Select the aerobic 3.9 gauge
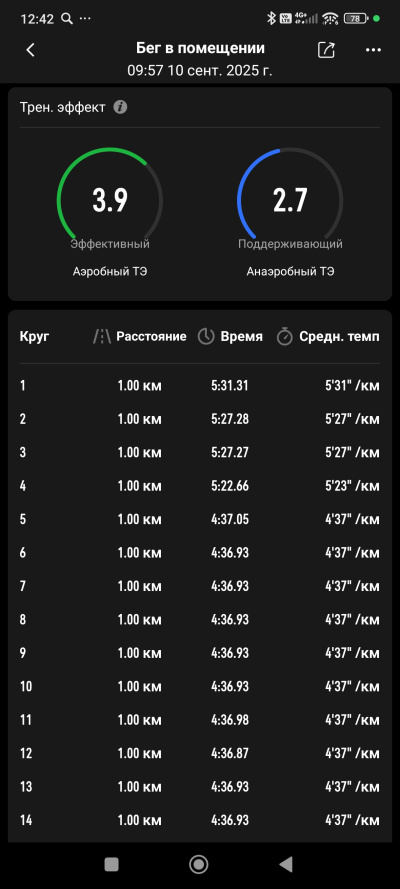400x889 pixels. (110, 200)
